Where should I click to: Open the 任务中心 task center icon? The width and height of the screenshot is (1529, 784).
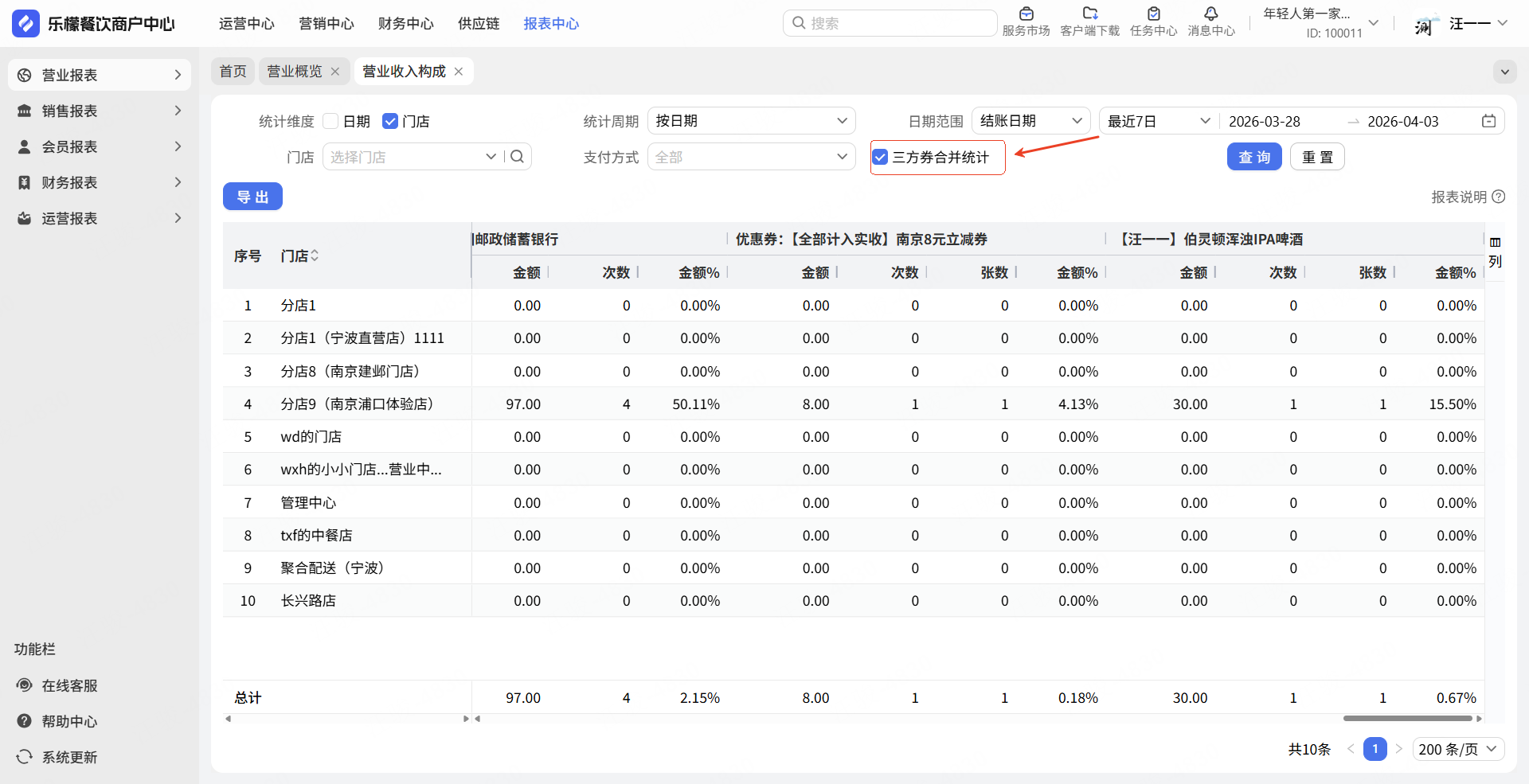point(1153,14)
